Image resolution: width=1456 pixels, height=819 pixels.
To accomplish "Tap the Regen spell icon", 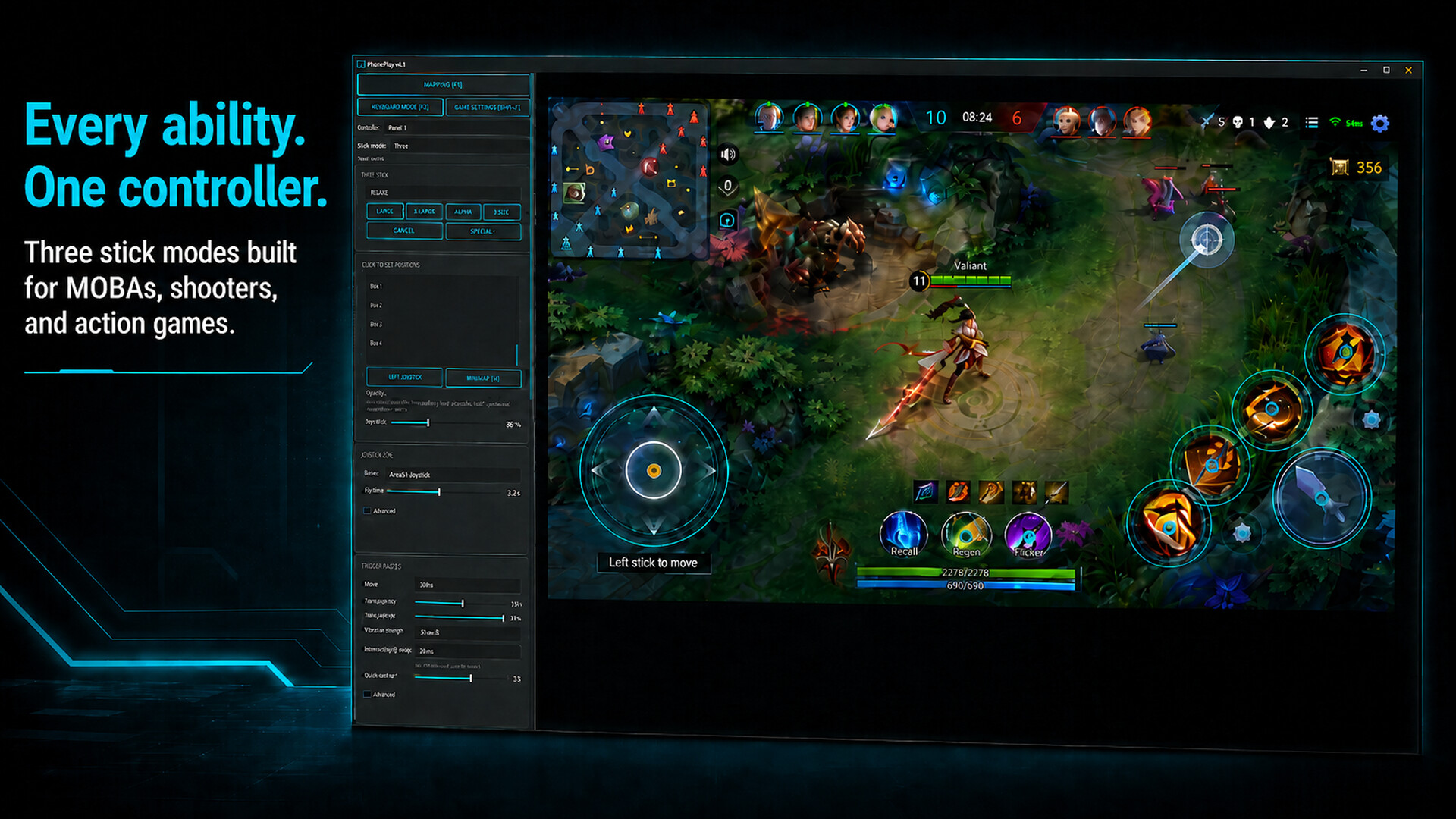I will click(x=965, y=535).
